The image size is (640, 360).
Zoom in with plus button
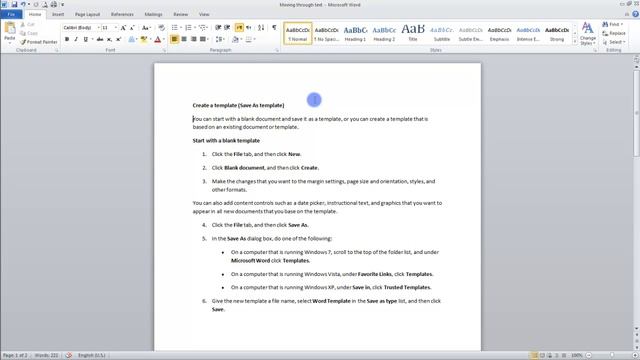(635, 356)
